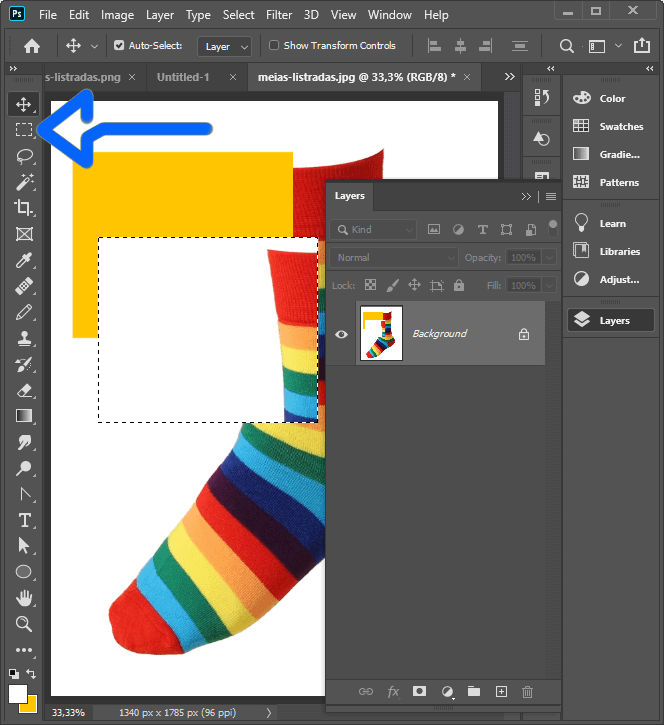Open the File menu

coord(48,15)
